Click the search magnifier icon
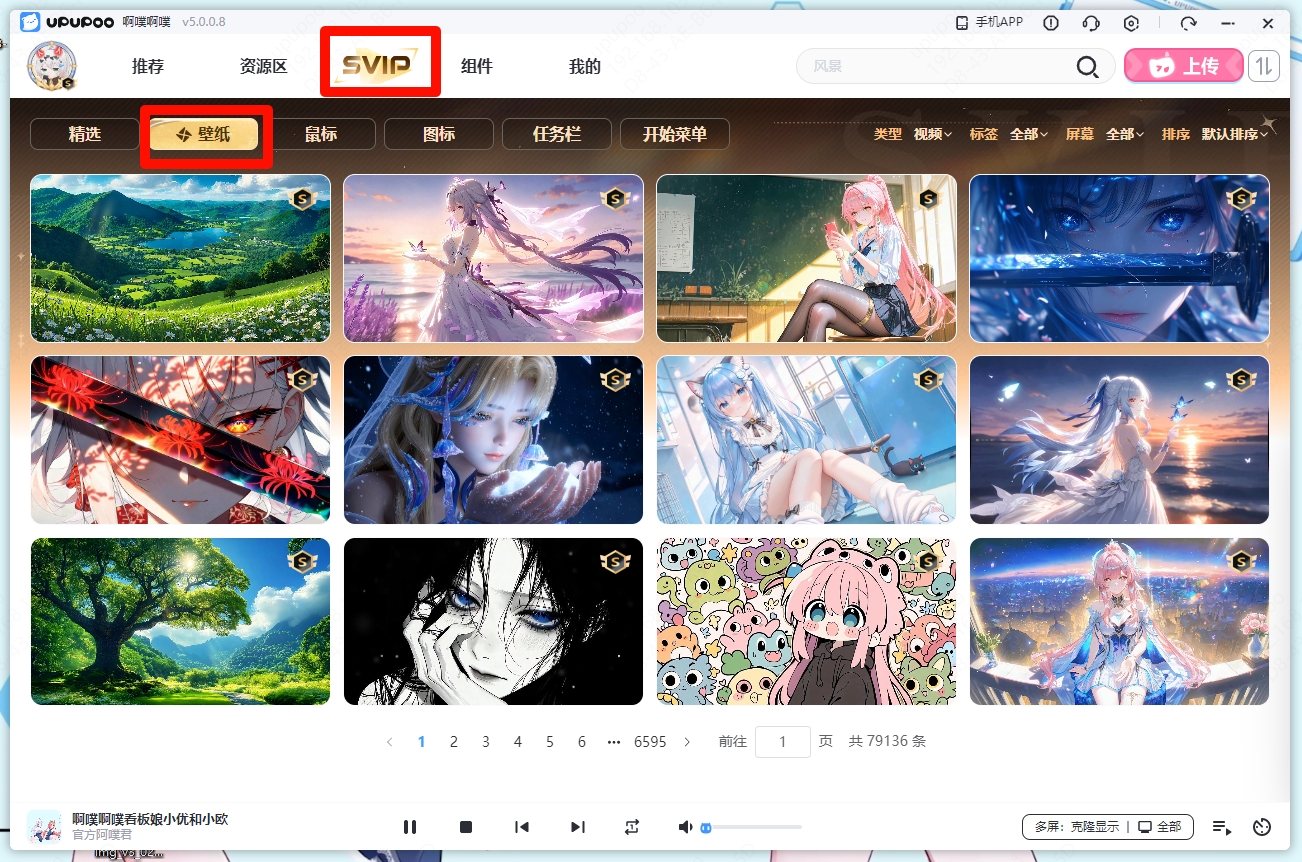The height and width of the screenshot is (862, 1302). pos(1087,67)
